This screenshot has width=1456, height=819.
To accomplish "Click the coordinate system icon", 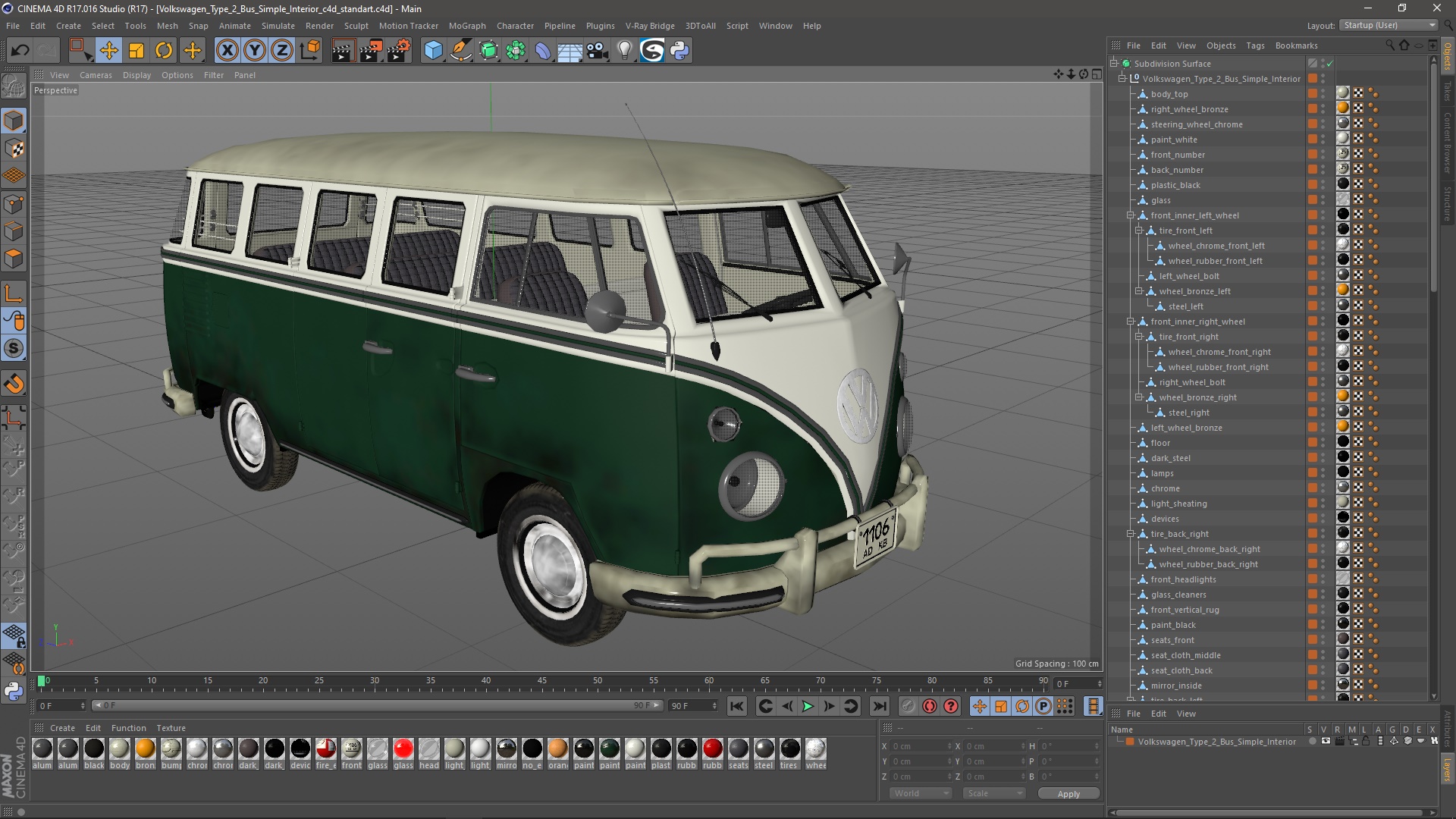I will pos(309,51).
